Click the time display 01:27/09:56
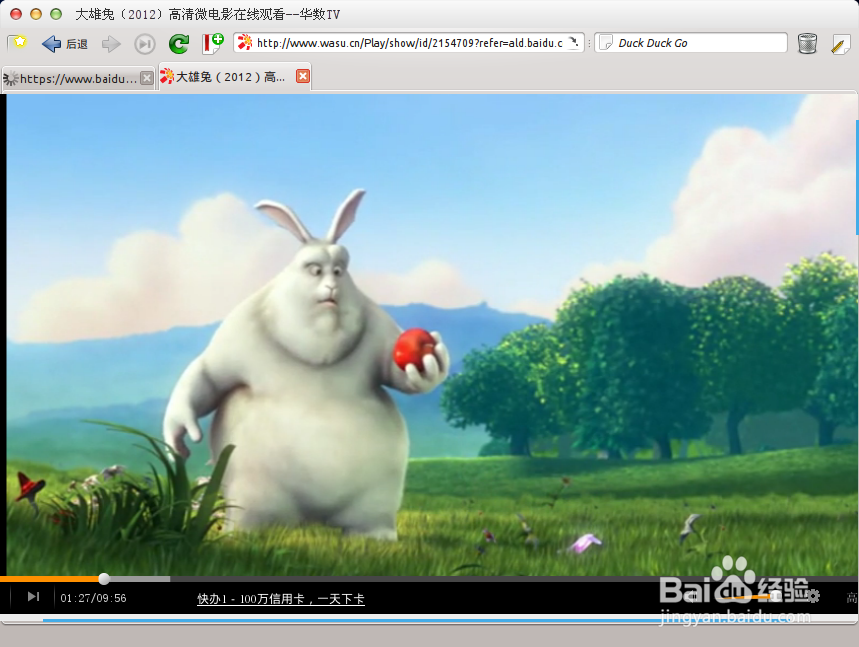859x647 pixels. pos(93,598)
